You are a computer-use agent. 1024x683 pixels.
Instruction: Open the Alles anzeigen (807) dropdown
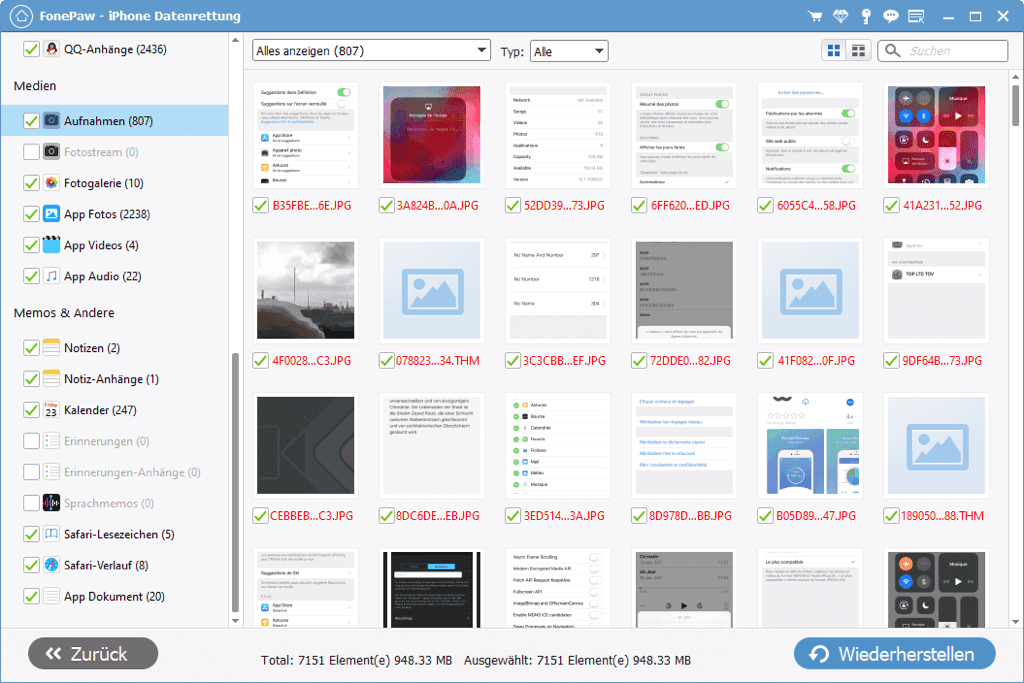[371, 50]
